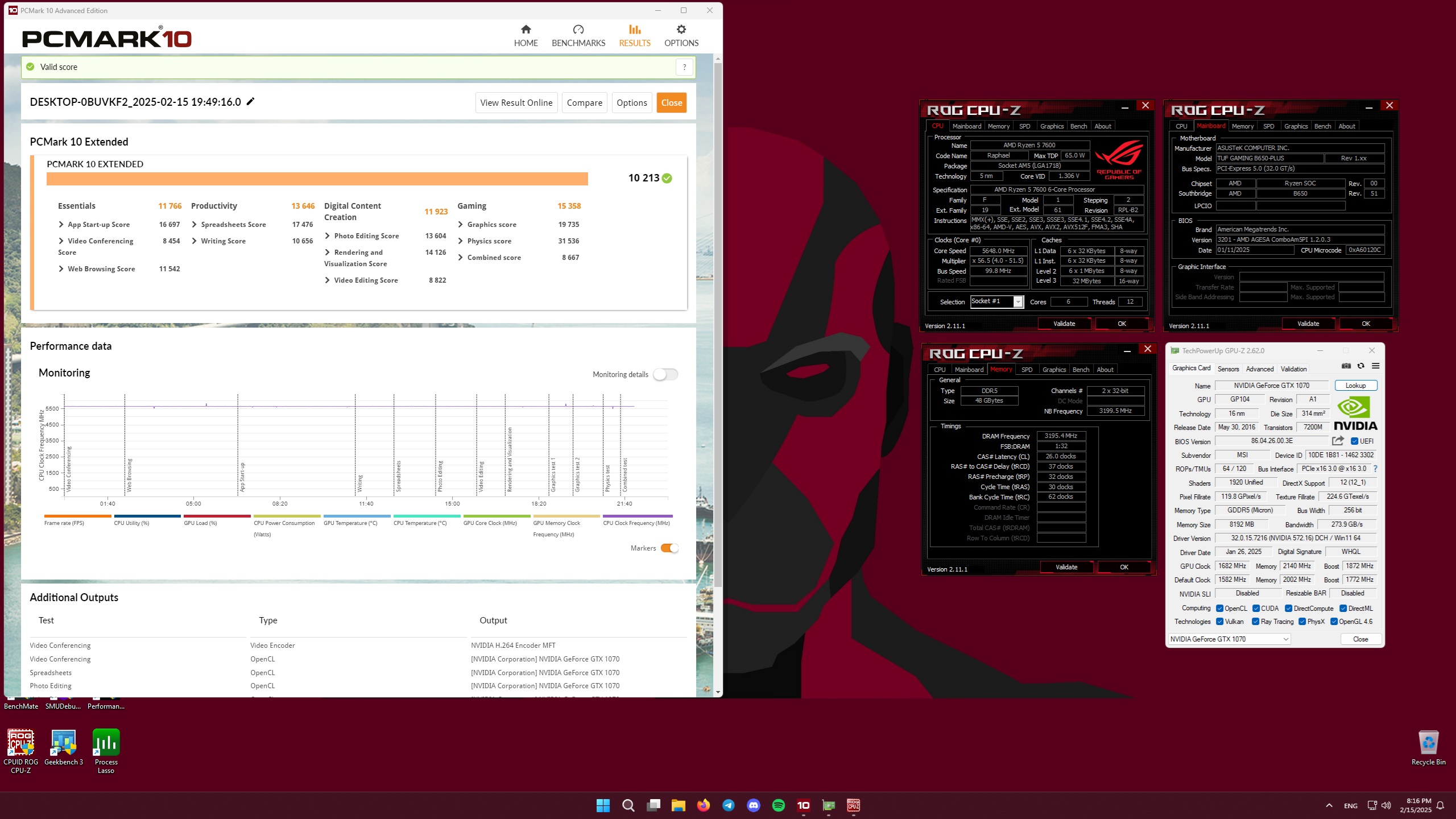The width and height of the screenshot is (1456, 819).
Task: Toggle the UEFI checkbox in GPU-Z
Action: click(x=1354, y=441)
